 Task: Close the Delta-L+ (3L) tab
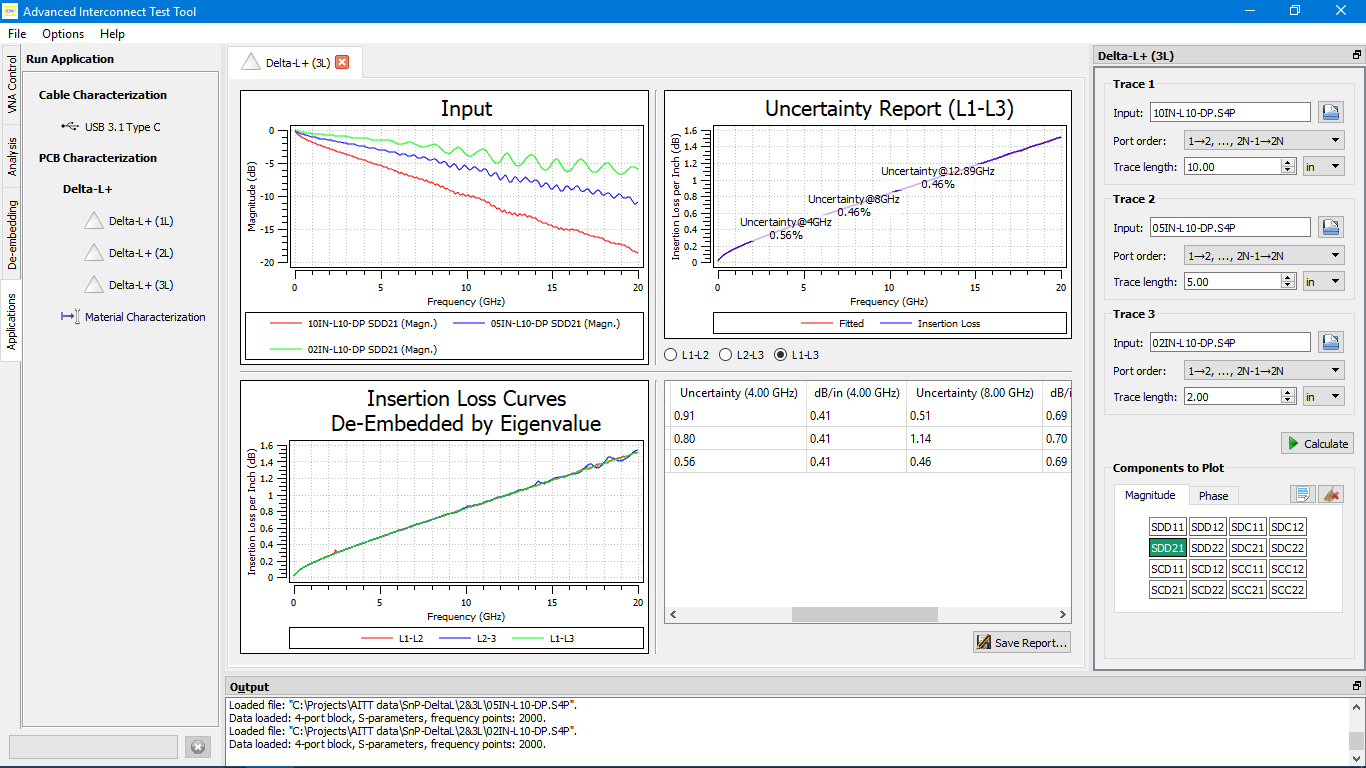[342, 62]
